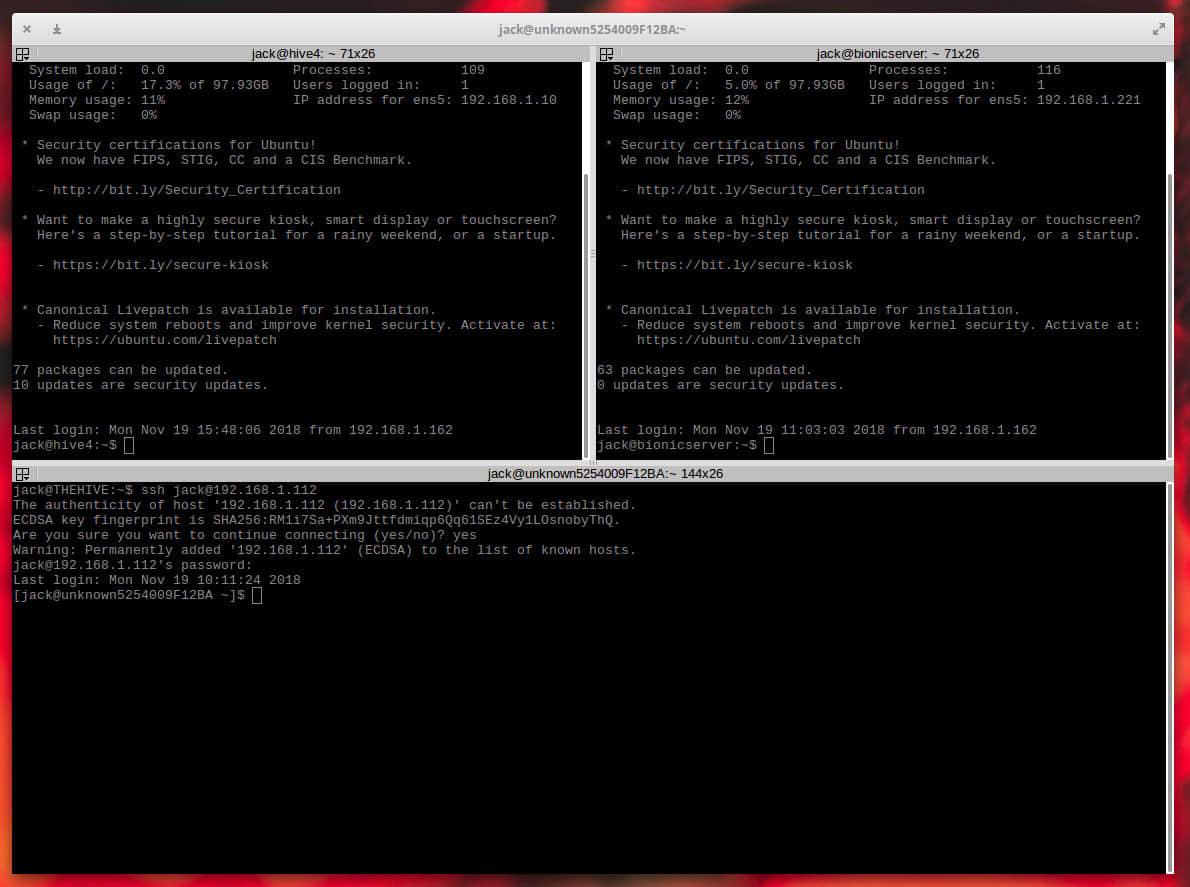The height and width of the screenshot is (887, 1190).
Task: Click the Security_Certification link in the hive4 pane
Action: pos(196,190)
